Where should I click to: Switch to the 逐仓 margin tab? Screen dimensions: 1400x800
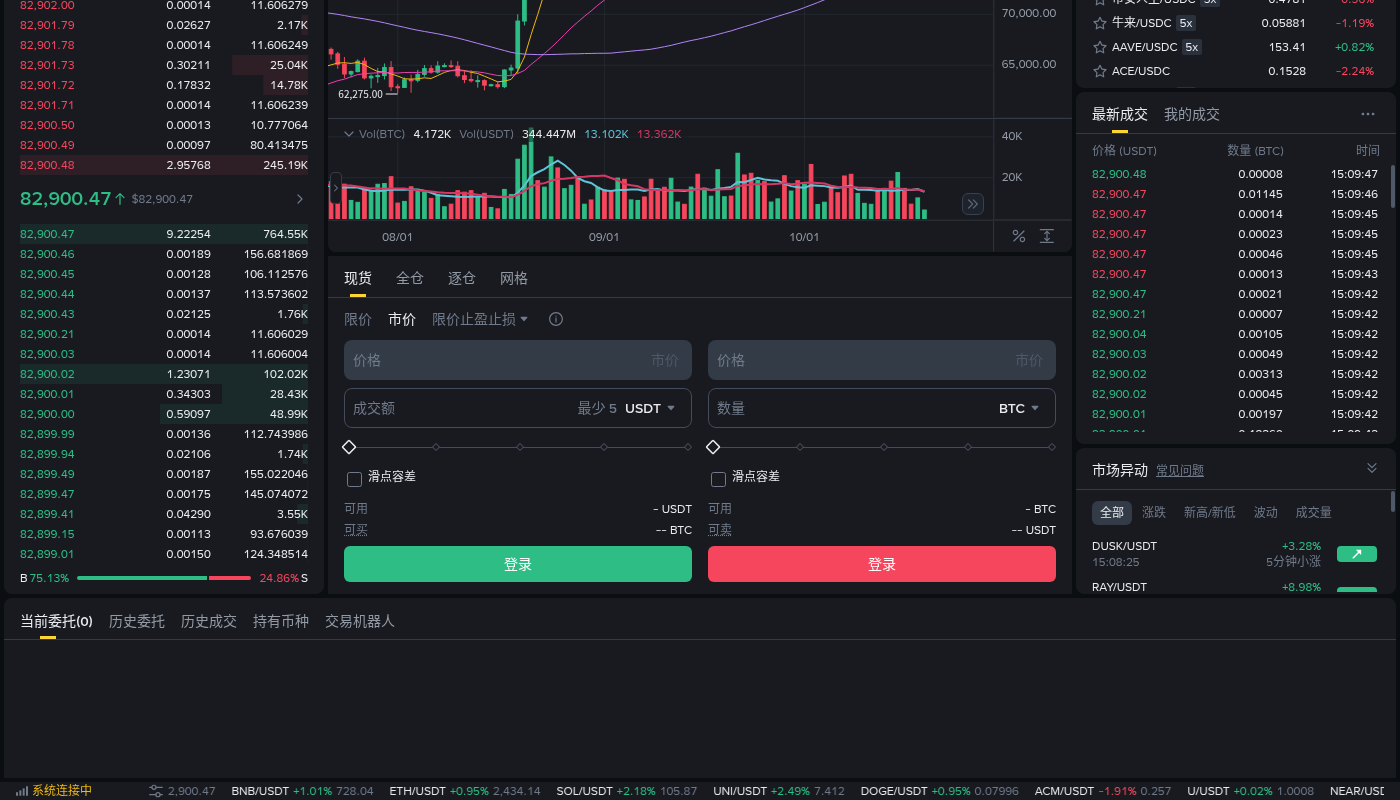click(462, 278)
